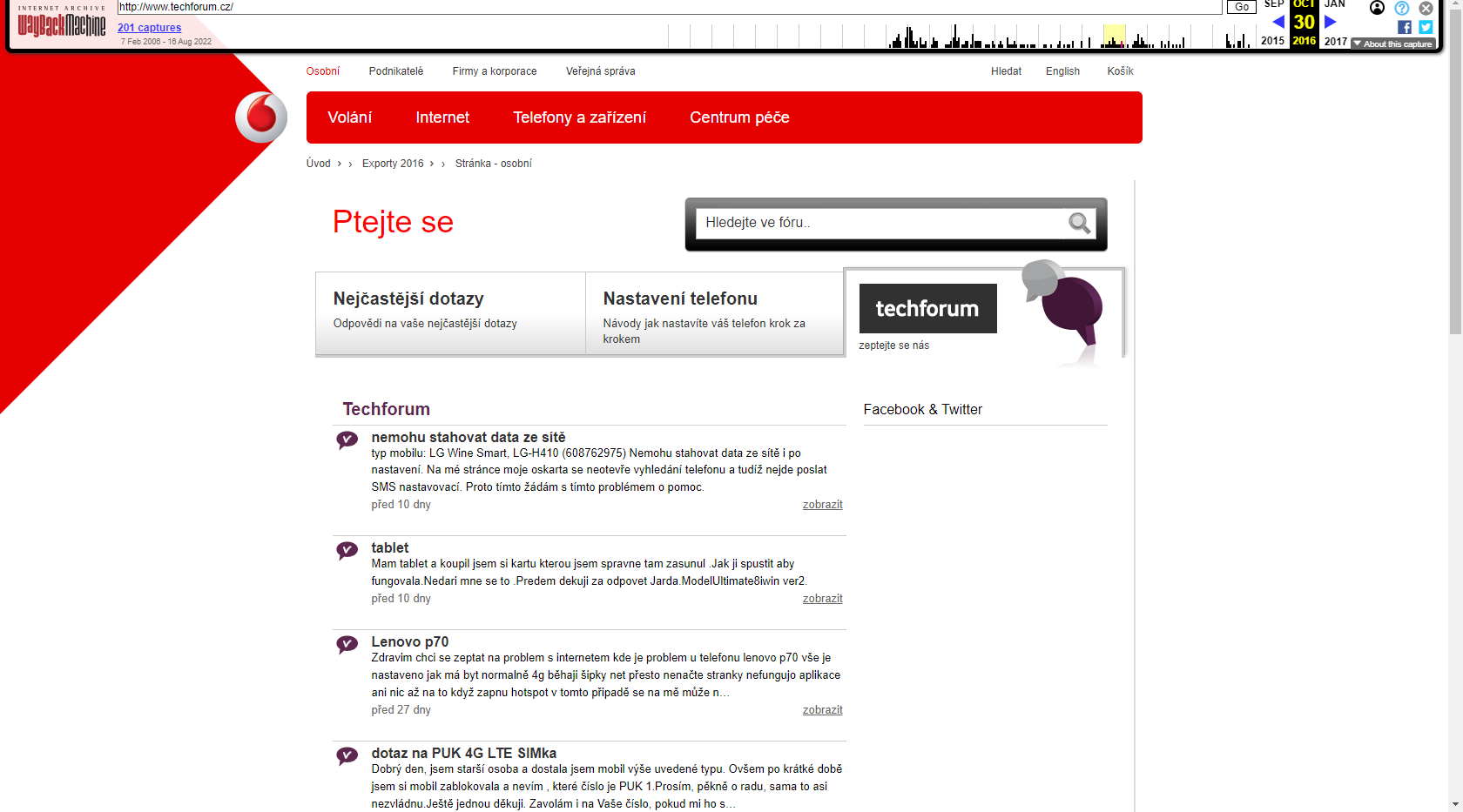This screenshot has width=1463, height=812.
Task: Select the Podnikatelé segment tab
Action: (x=396, y=71)
